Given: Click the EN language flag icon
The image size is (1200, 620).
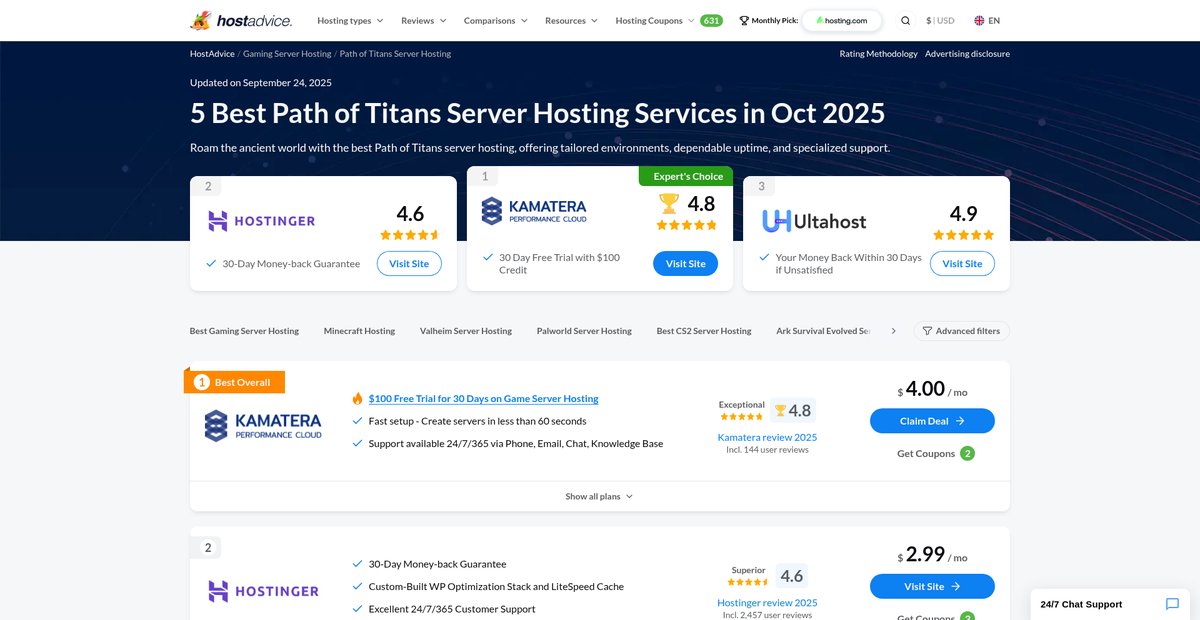Looking at the screenshot, I should 979,20.
